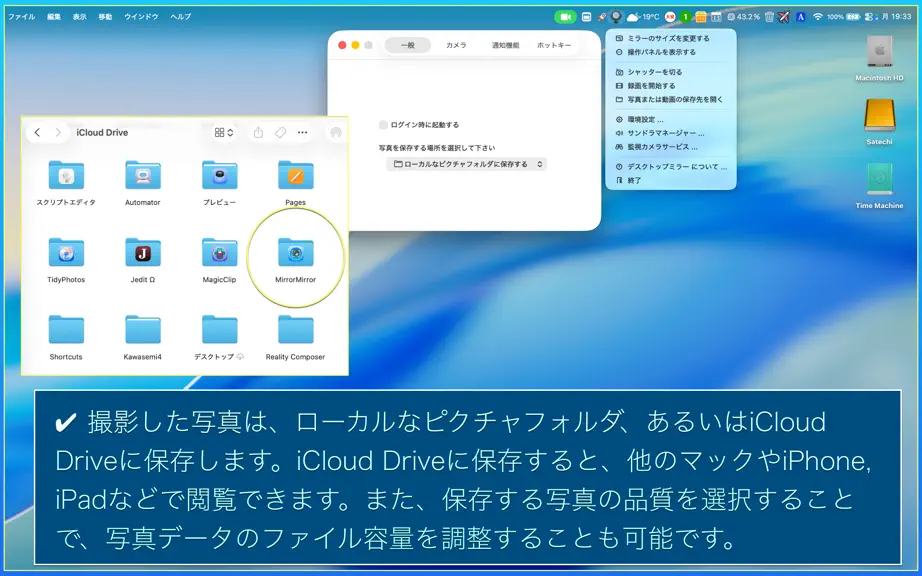Go forward in the iCloud Drive window
Screen dimensions: 922x576
(58, 133)
